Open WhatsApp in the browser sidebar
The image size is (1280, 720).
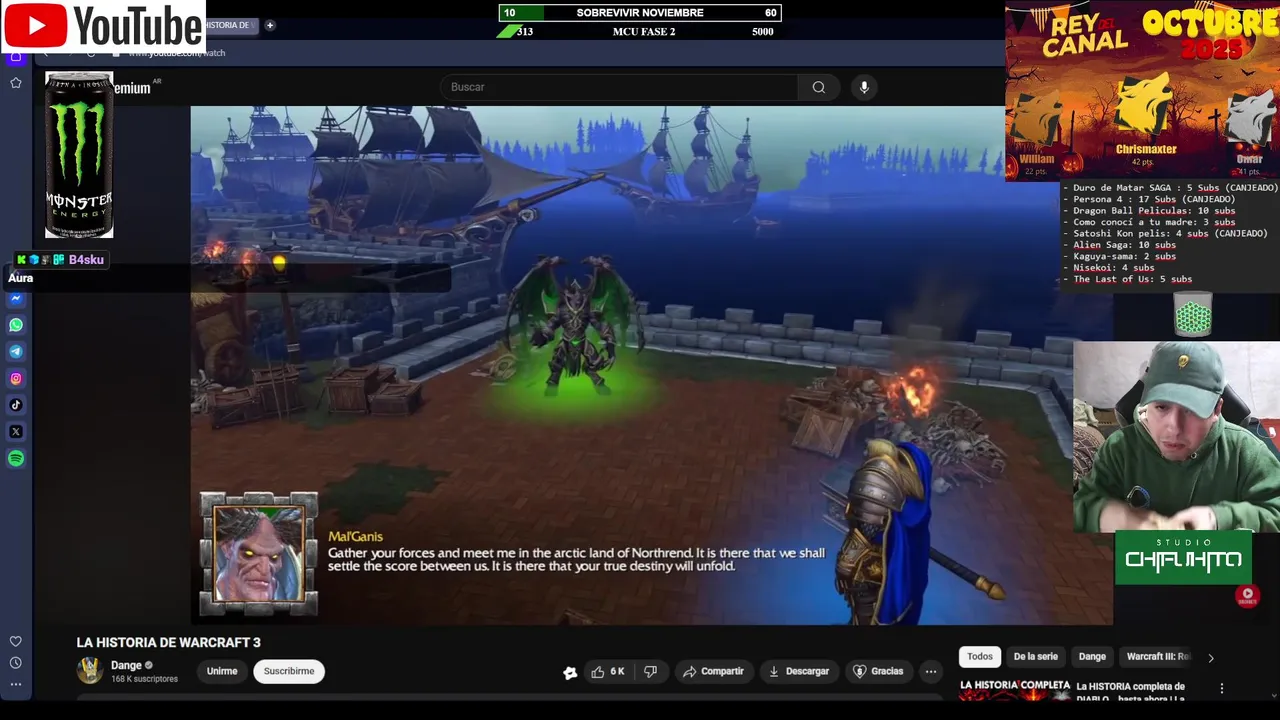16,325
